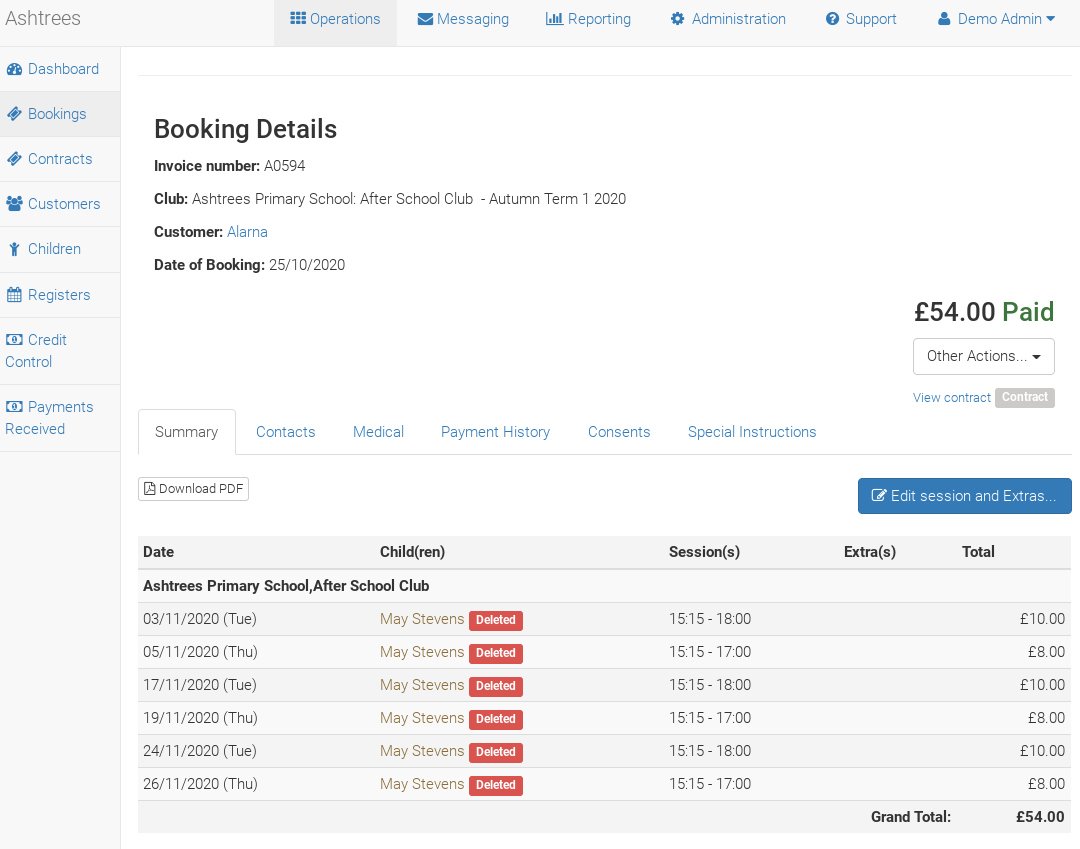Click the Deleted badge on 26/11/2020 row

coord(496,786)
